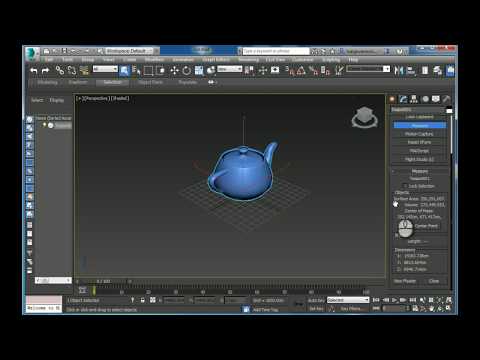Open the Graph Editors menu
This screenshot has width=480, height=360.
(216, 60)
